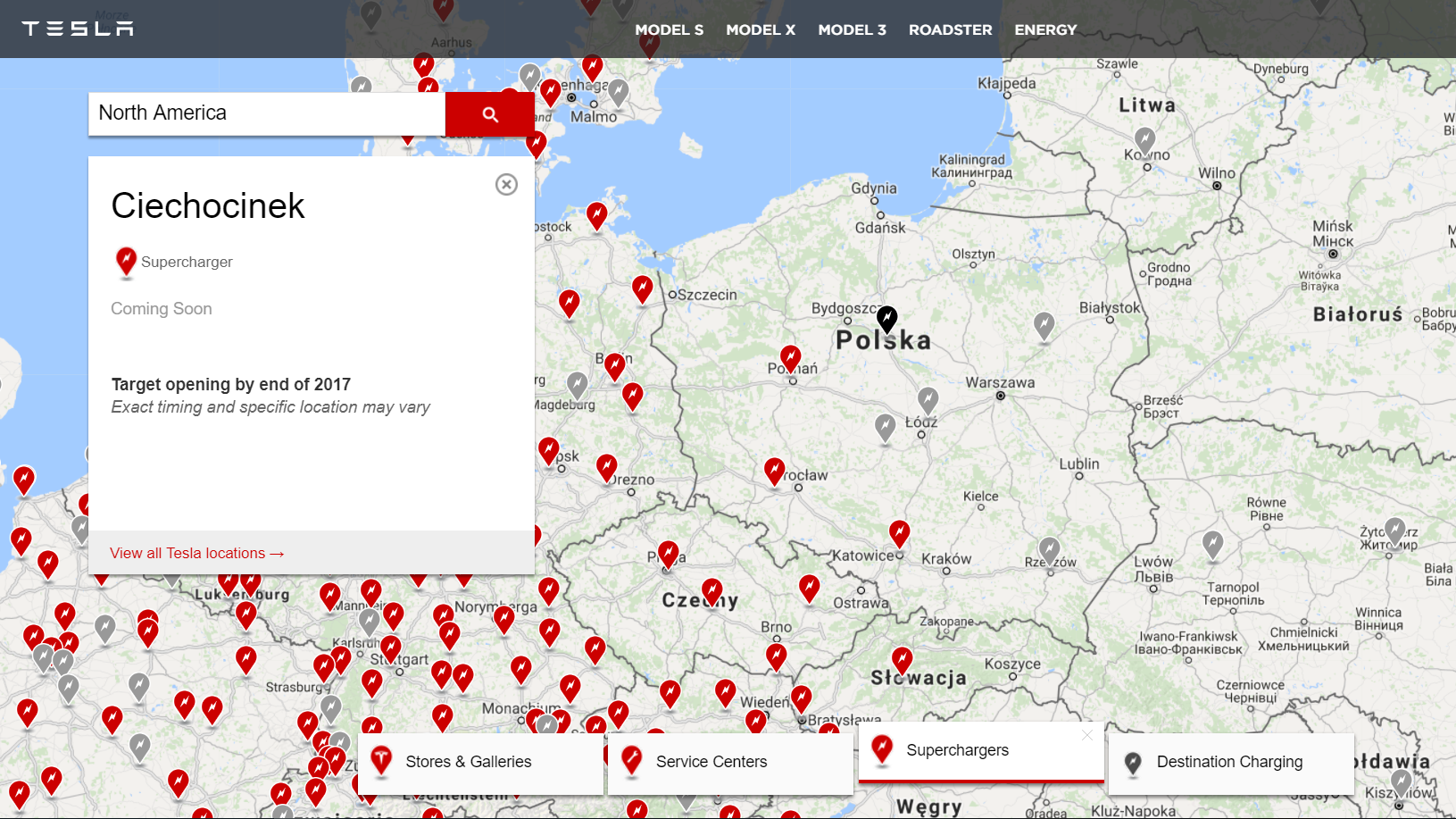Select red Supercharger pin near Katowice
The height and width of the screenshot is (819, 1456).
pyautogui.click(x=899, y=535)
